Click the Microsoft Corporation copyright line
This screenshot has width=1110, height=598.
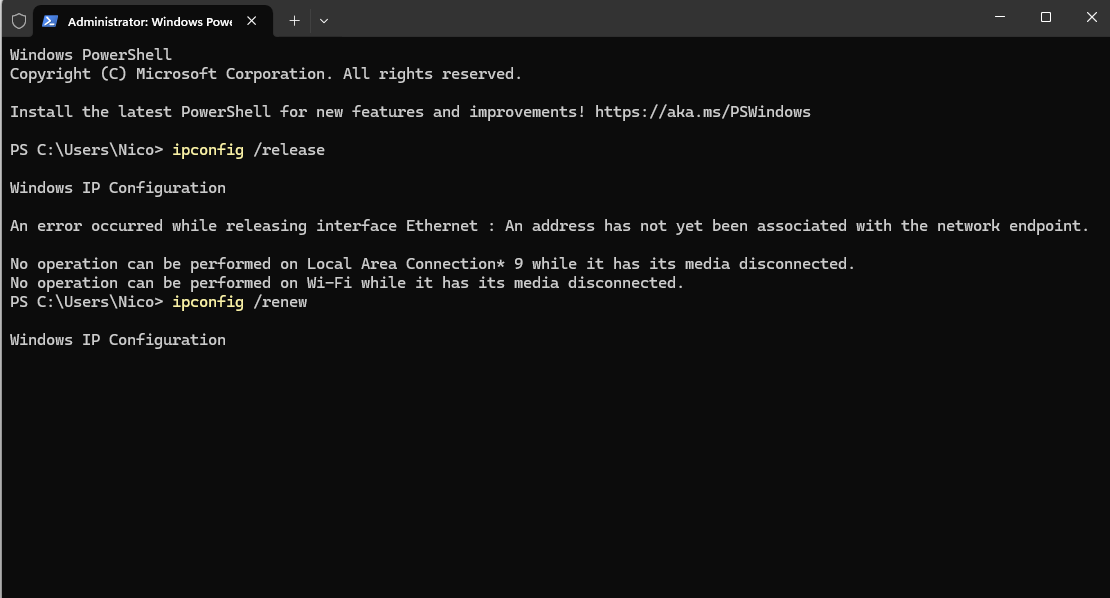[x=264, y=73]
